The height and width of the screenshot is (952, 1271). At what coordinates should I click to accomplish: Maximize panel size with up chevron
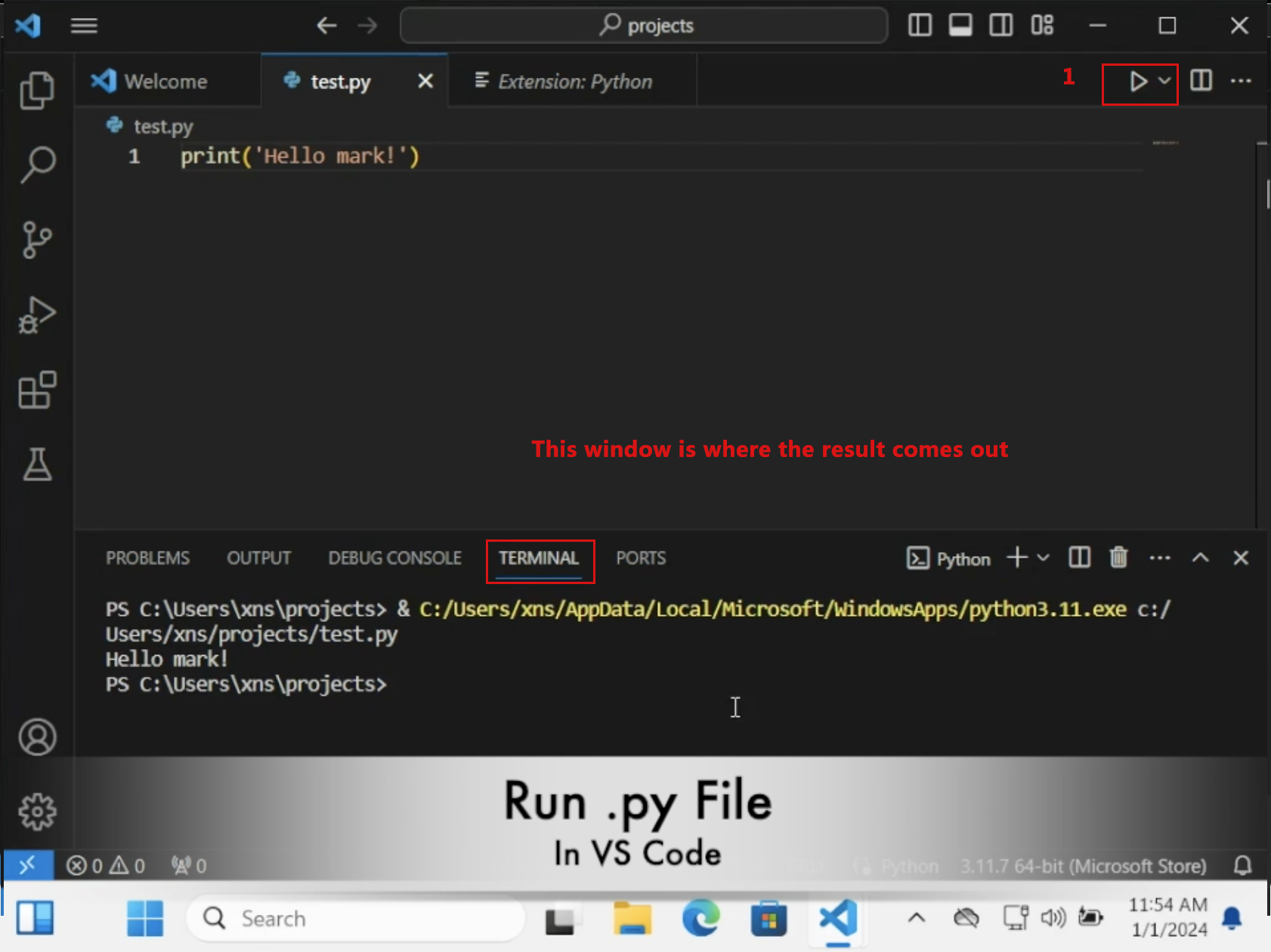(1200, 558)
